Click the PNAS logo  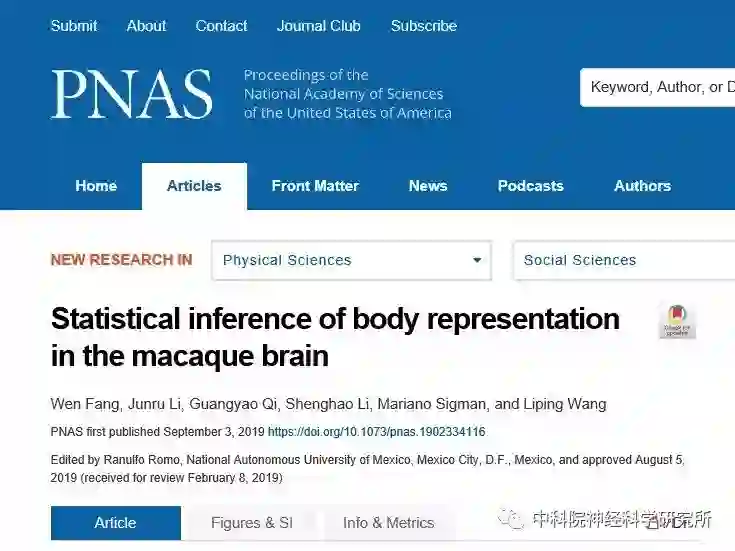tap(132, 94)
